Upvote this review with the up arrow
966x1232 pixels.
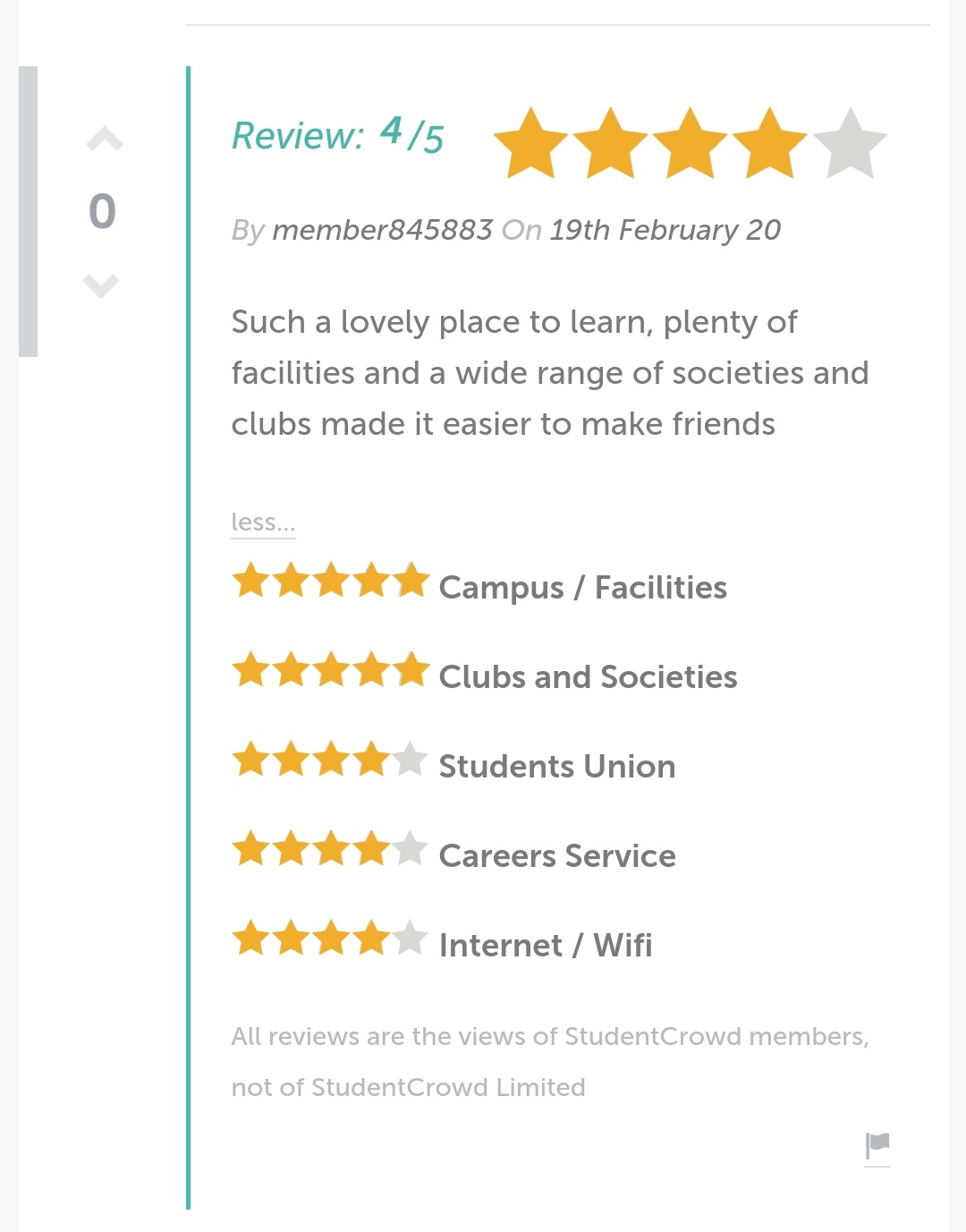click(105, 140)
